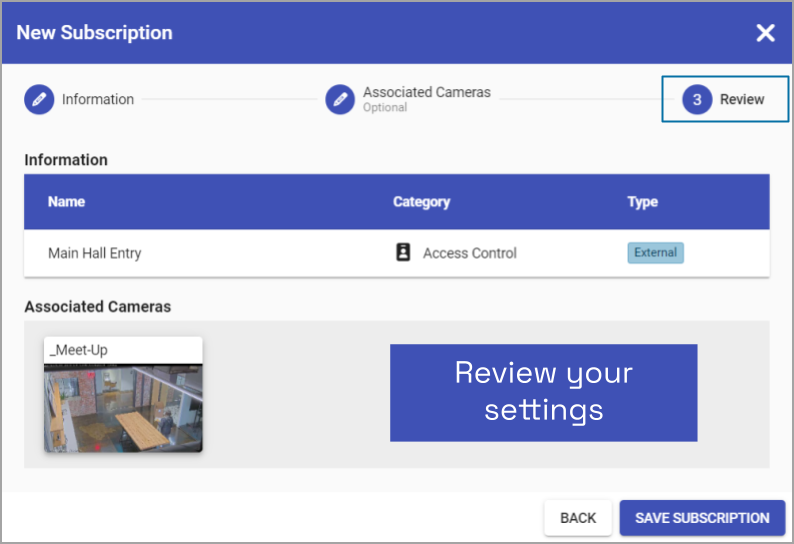
Task: Click the Type column header
Action: coord(642,202)
